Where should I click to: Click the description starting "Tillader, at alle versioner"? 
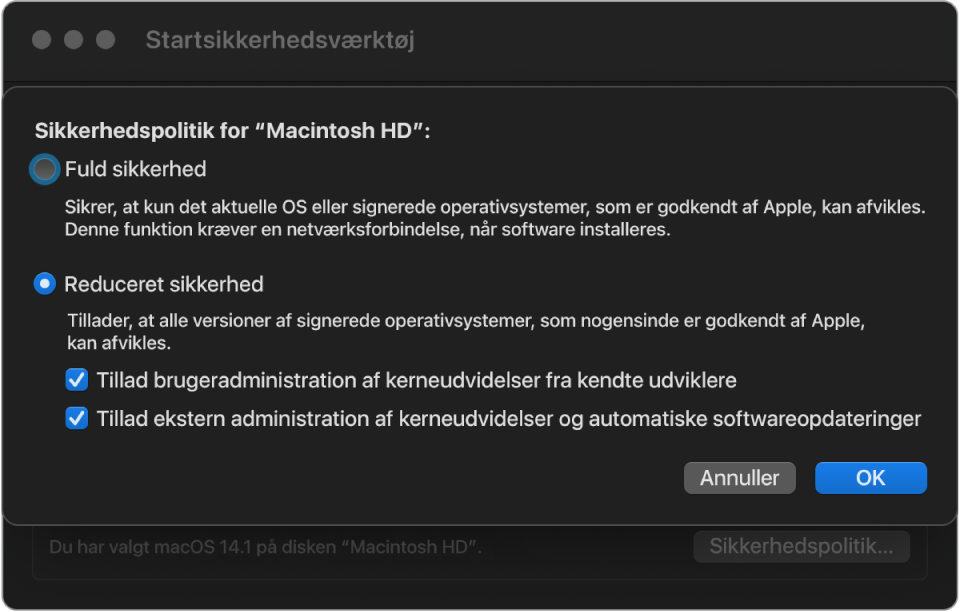464,323
